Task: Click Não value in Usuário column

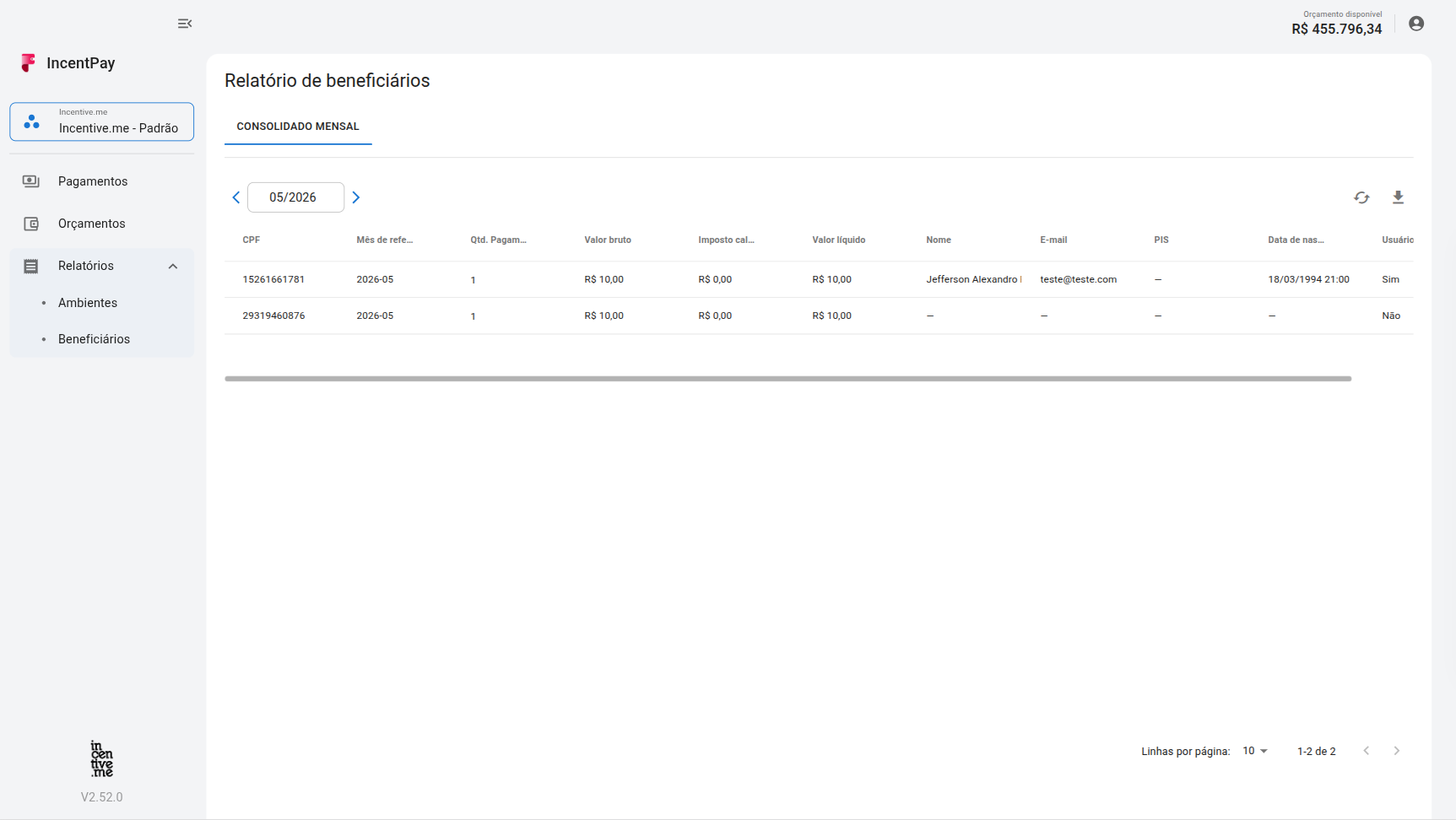Action: click(1391, 316)
